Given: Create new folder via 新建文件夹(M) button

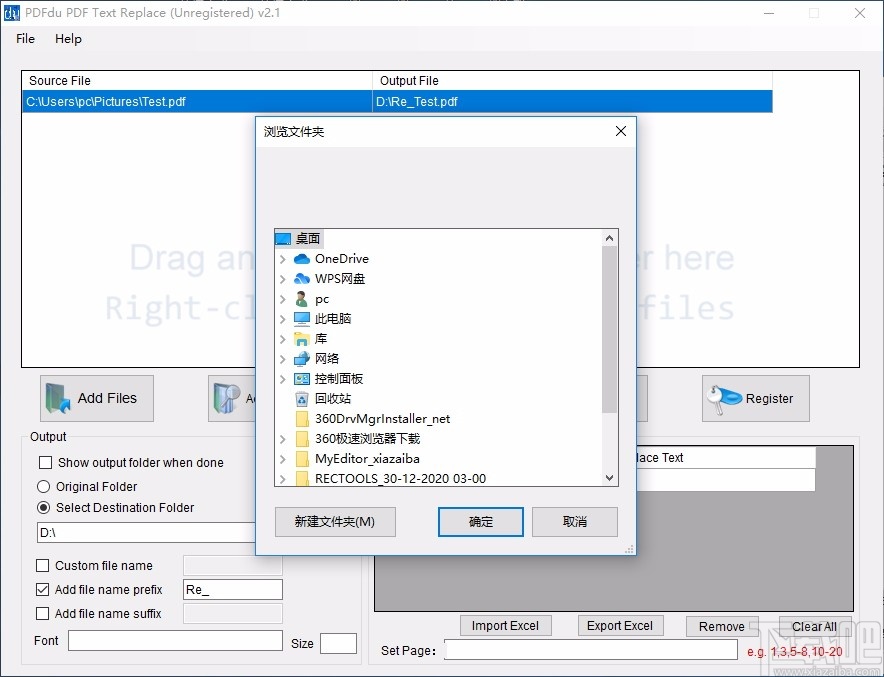Looking at the screenshot, I should [x=334, y=522].
